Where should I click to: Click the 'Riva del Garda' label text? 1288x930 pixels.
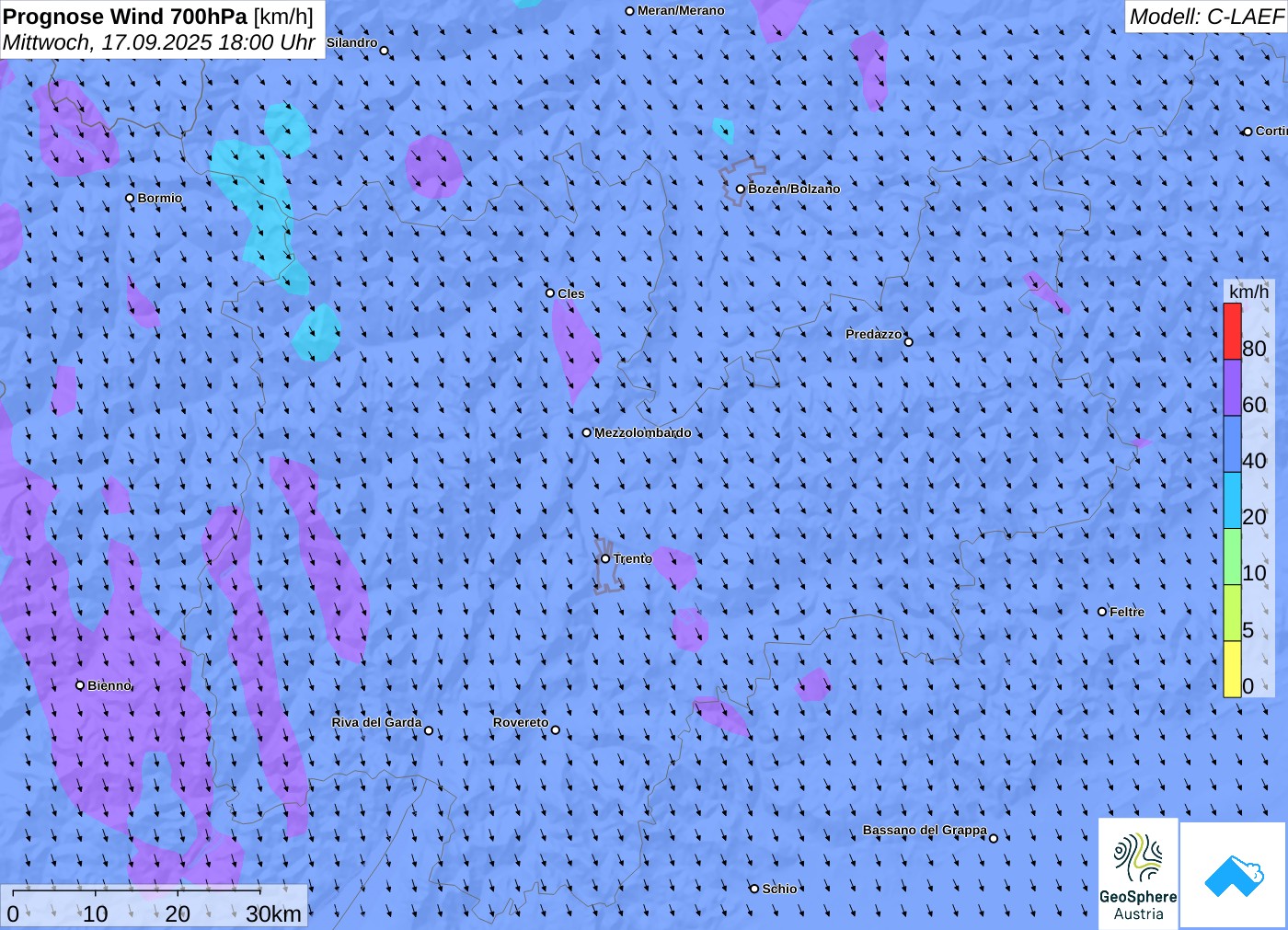tap(376, 722)
